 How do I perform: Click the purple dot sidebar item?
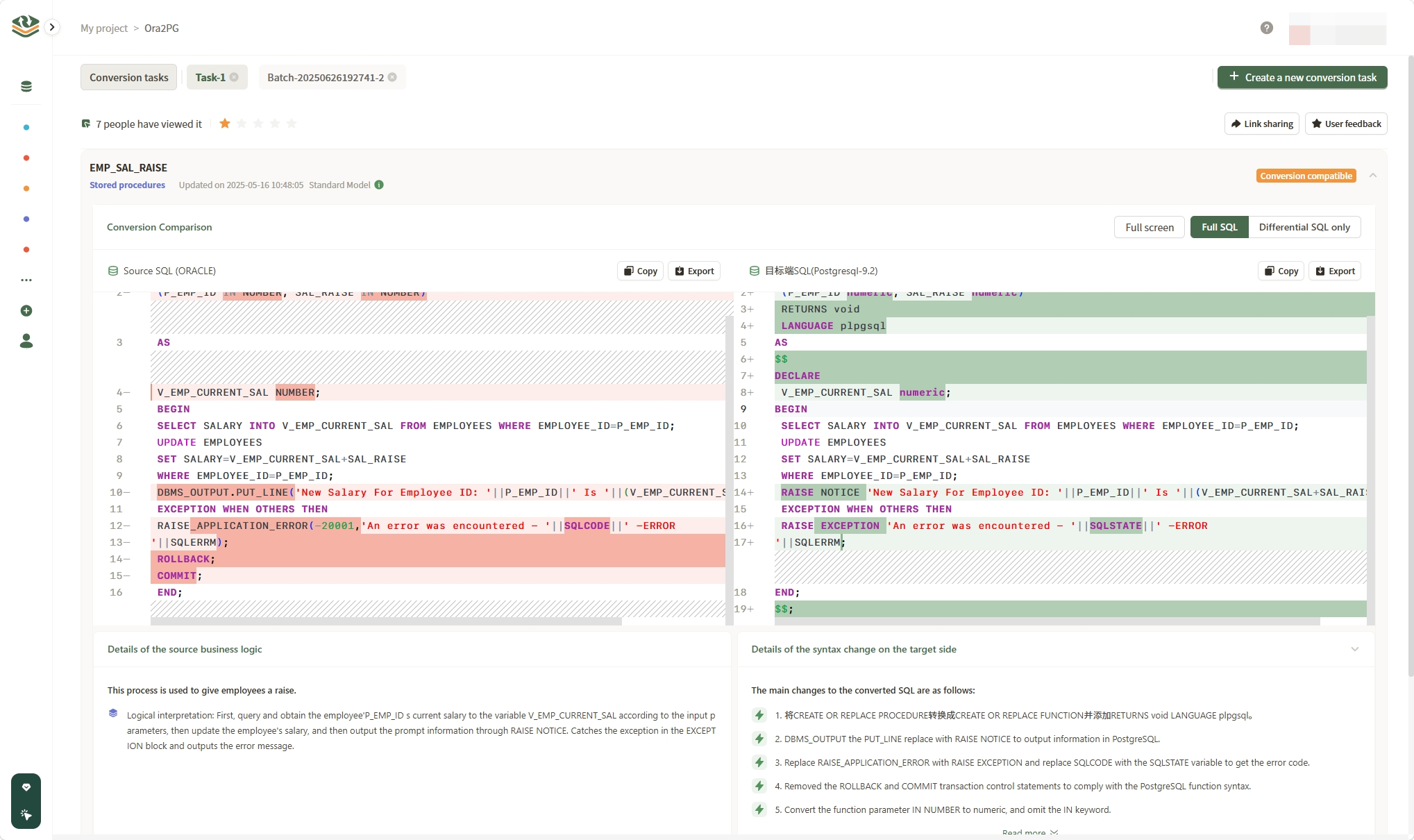26,219
